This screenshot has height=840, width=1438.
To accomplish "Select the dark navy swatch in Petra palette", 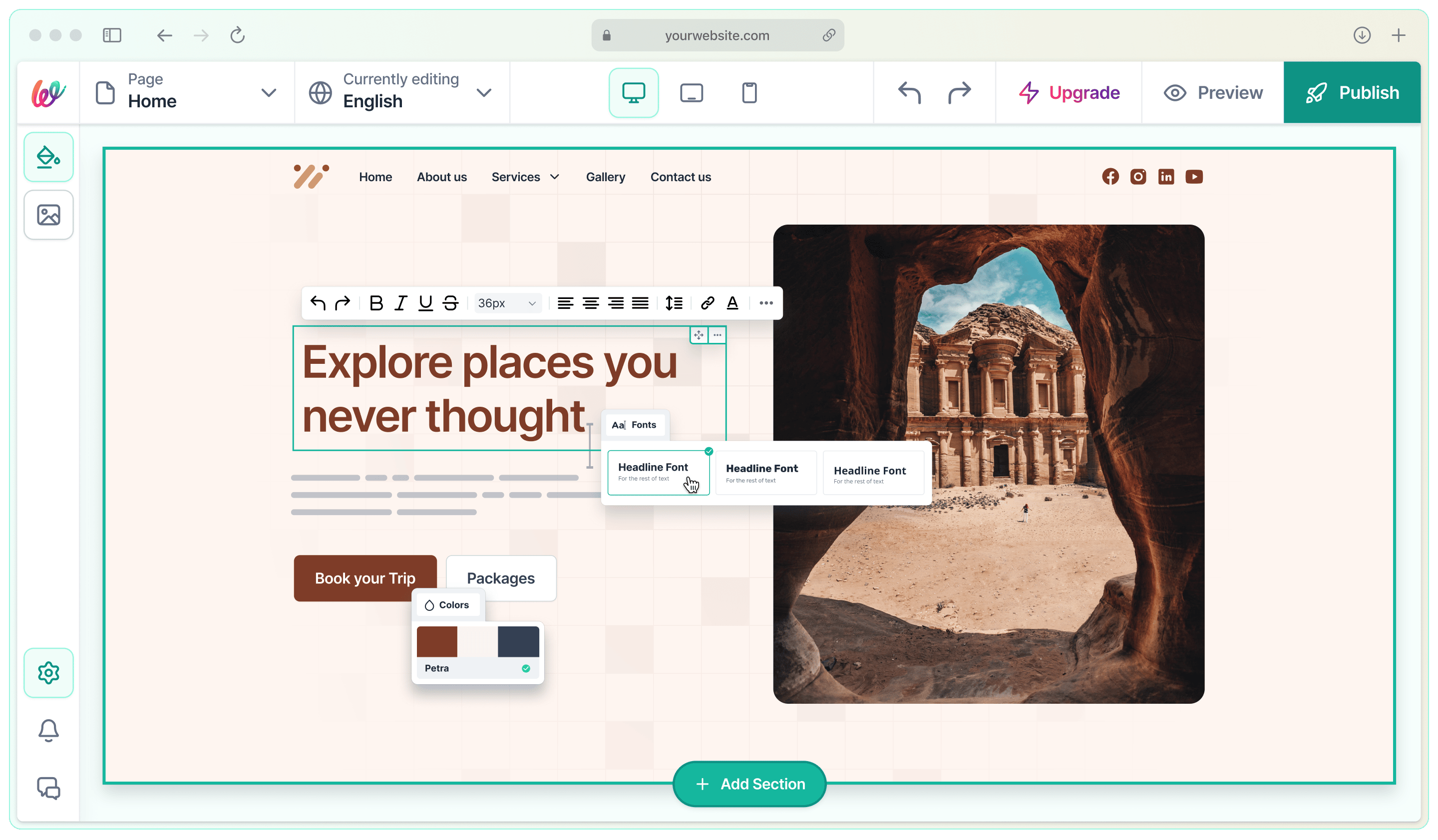I will point(518,641).
